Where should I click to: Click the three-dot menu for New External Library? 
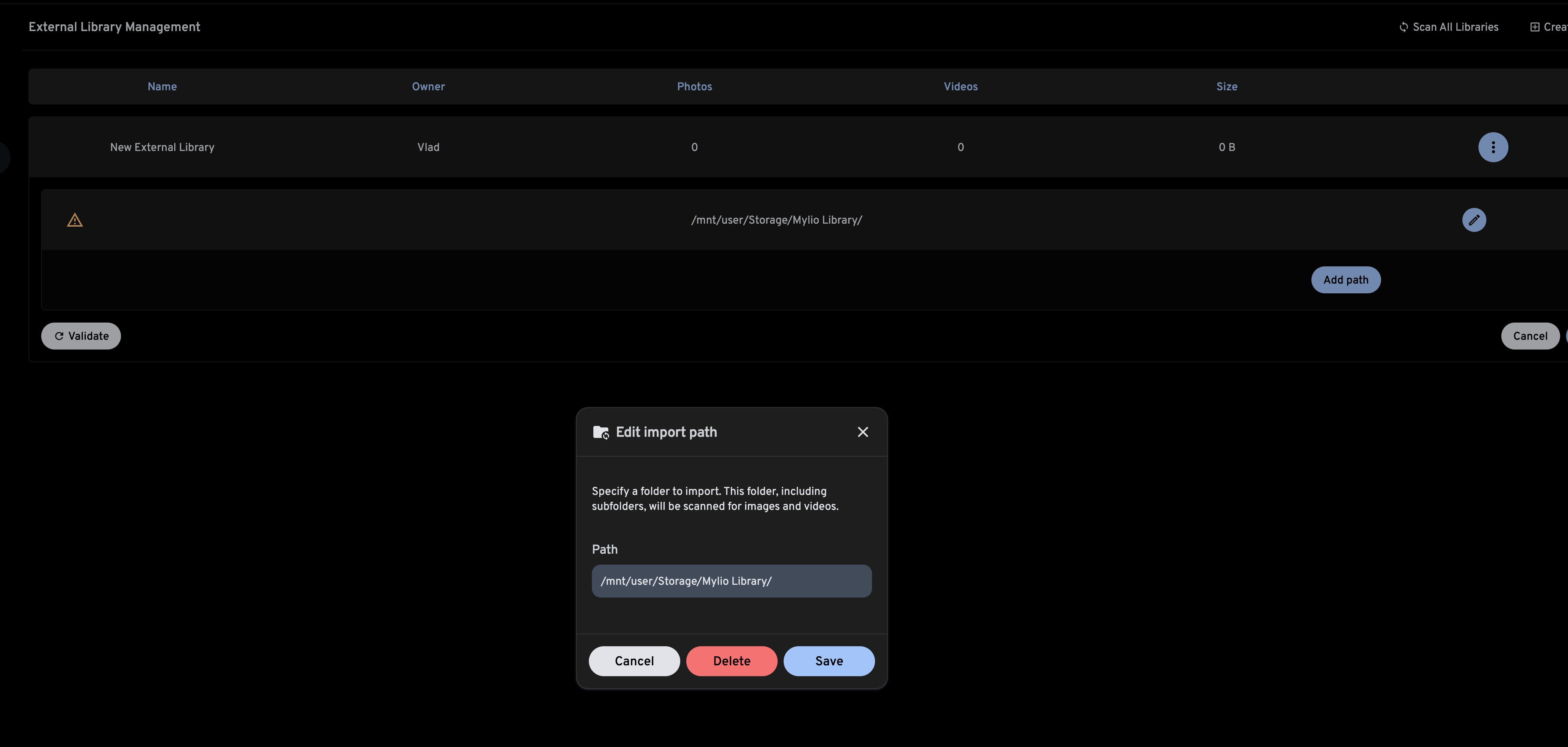(x=1492, y=147)
